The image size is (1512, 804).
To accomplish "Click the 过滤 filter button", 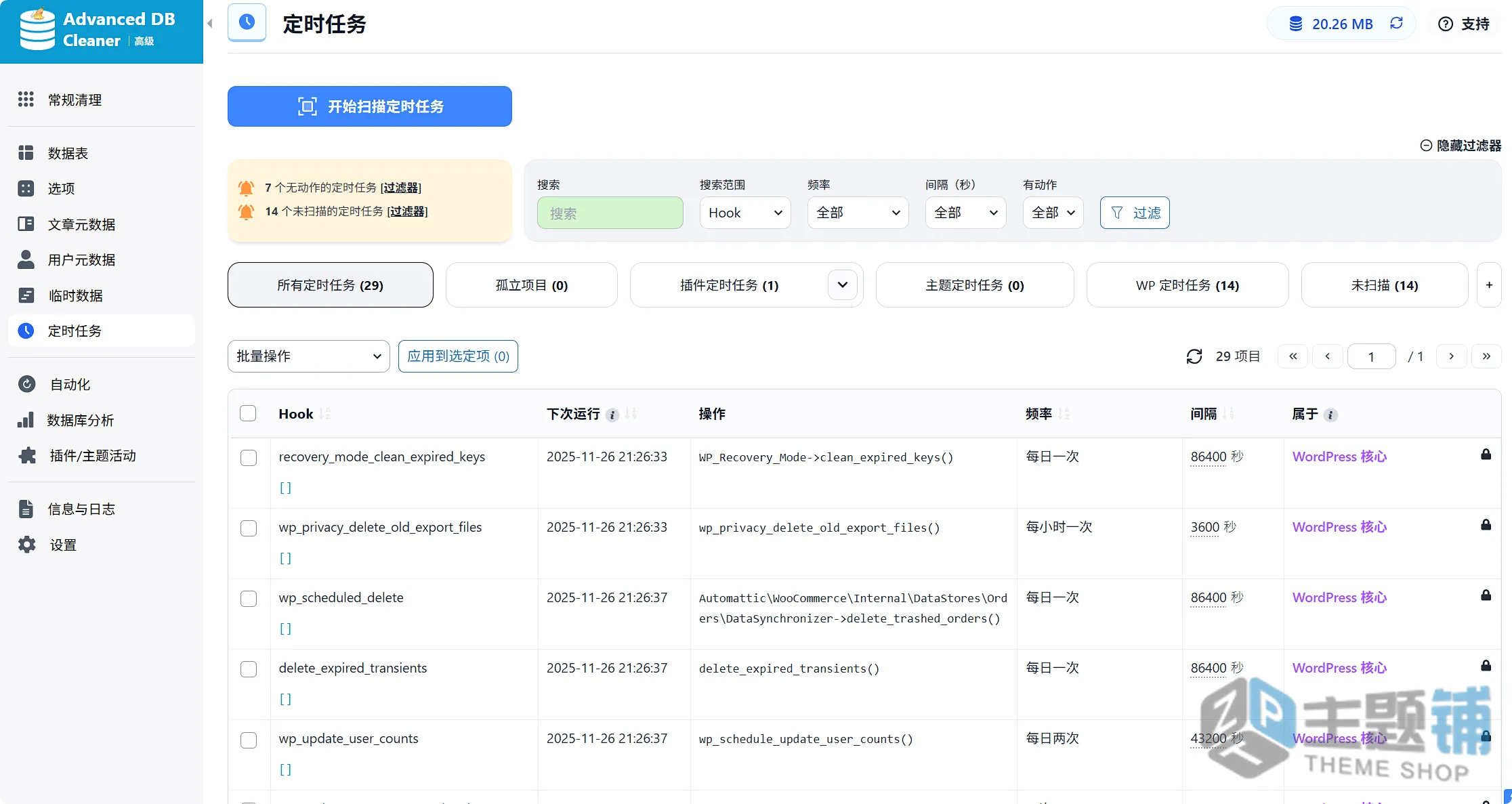I will [x=1135, y=213].
